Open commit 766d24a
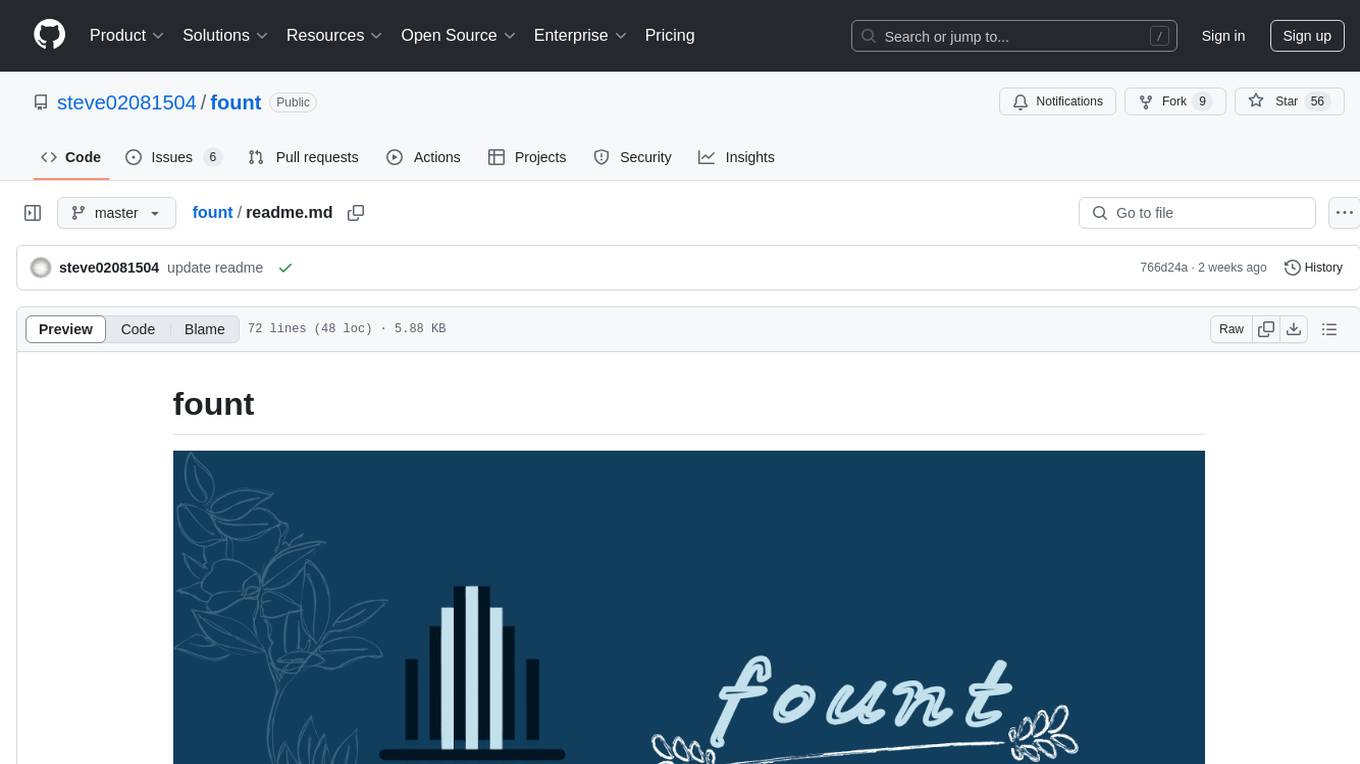Viewport: 1360px width, 764px height. (1164, 268)
